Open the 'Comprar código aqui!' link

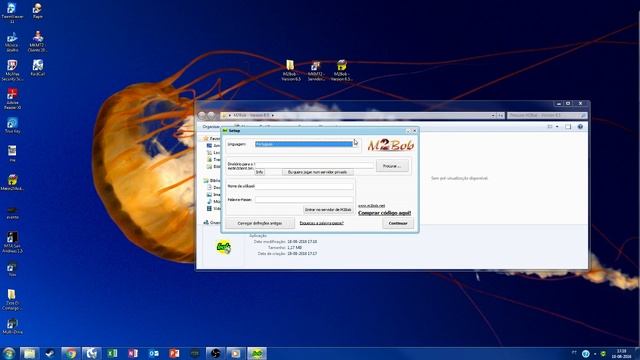tap(384, 213)
